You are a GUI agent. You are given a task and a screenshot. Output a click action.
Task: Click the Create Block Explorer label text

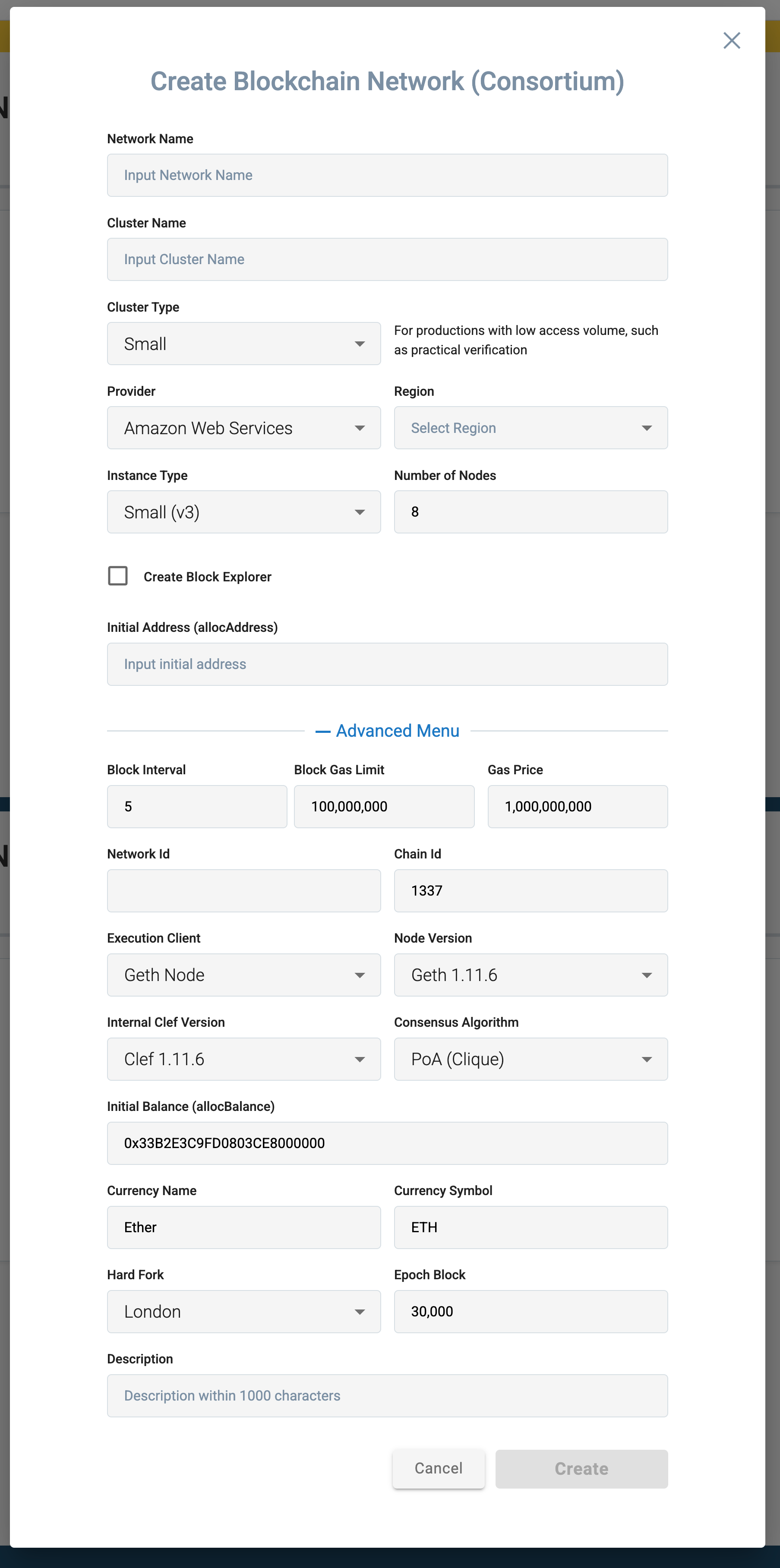tap(208, 577)
